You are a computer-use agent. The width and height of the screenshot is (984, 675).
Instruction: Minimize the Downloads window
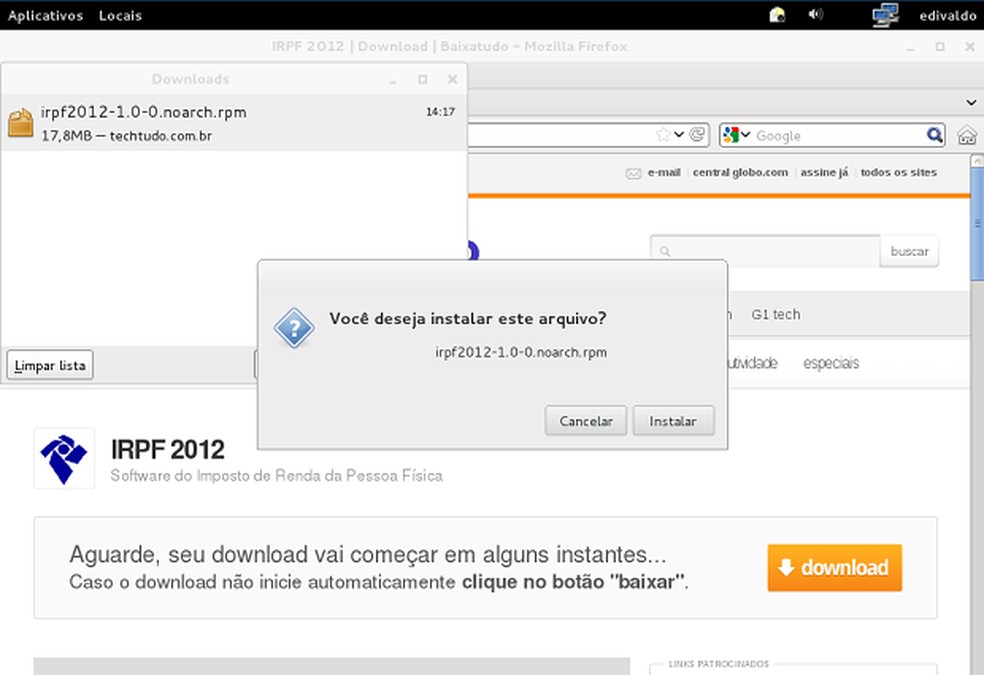point(393,80)
